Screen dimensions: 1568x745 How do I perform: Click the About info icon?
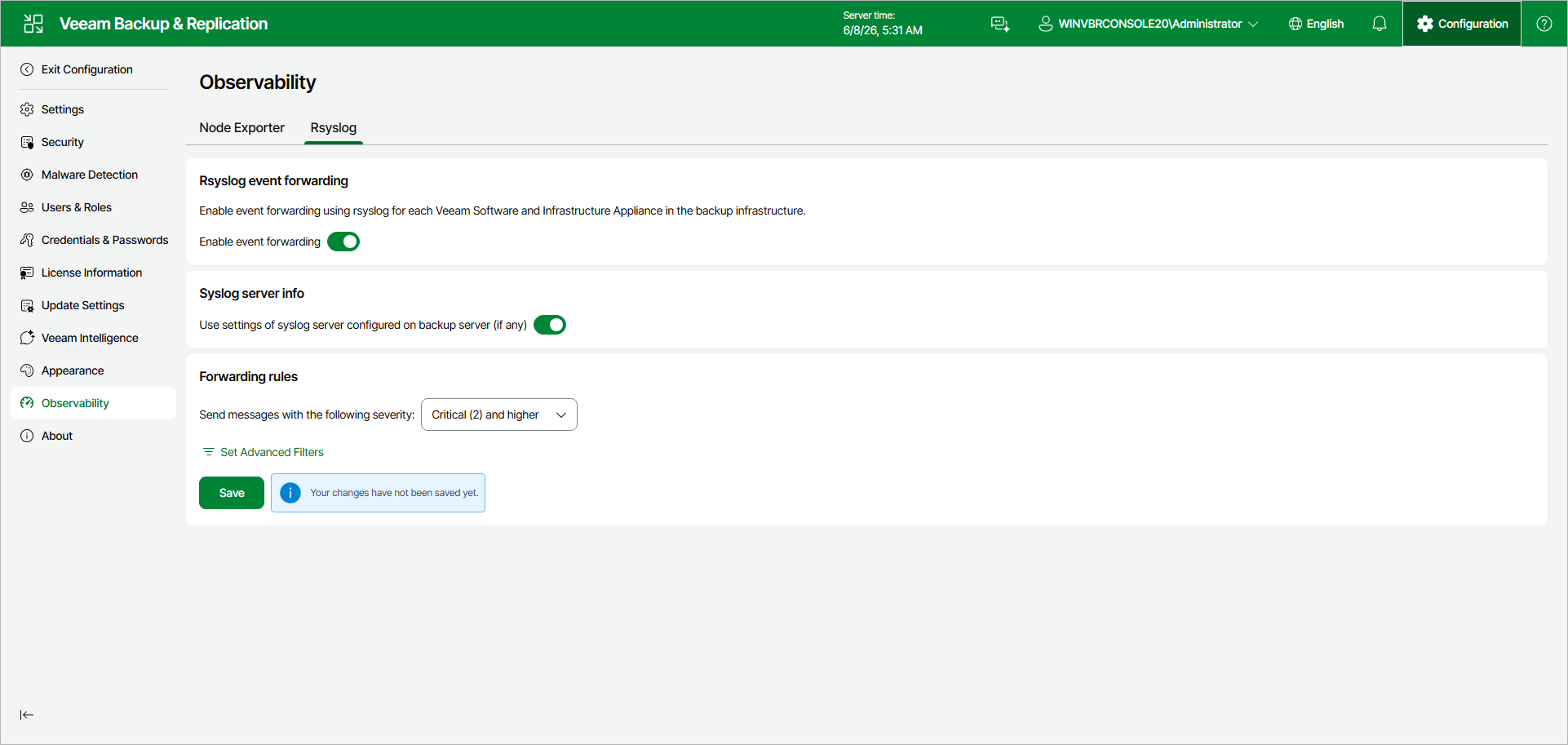[x=27, y=436]
